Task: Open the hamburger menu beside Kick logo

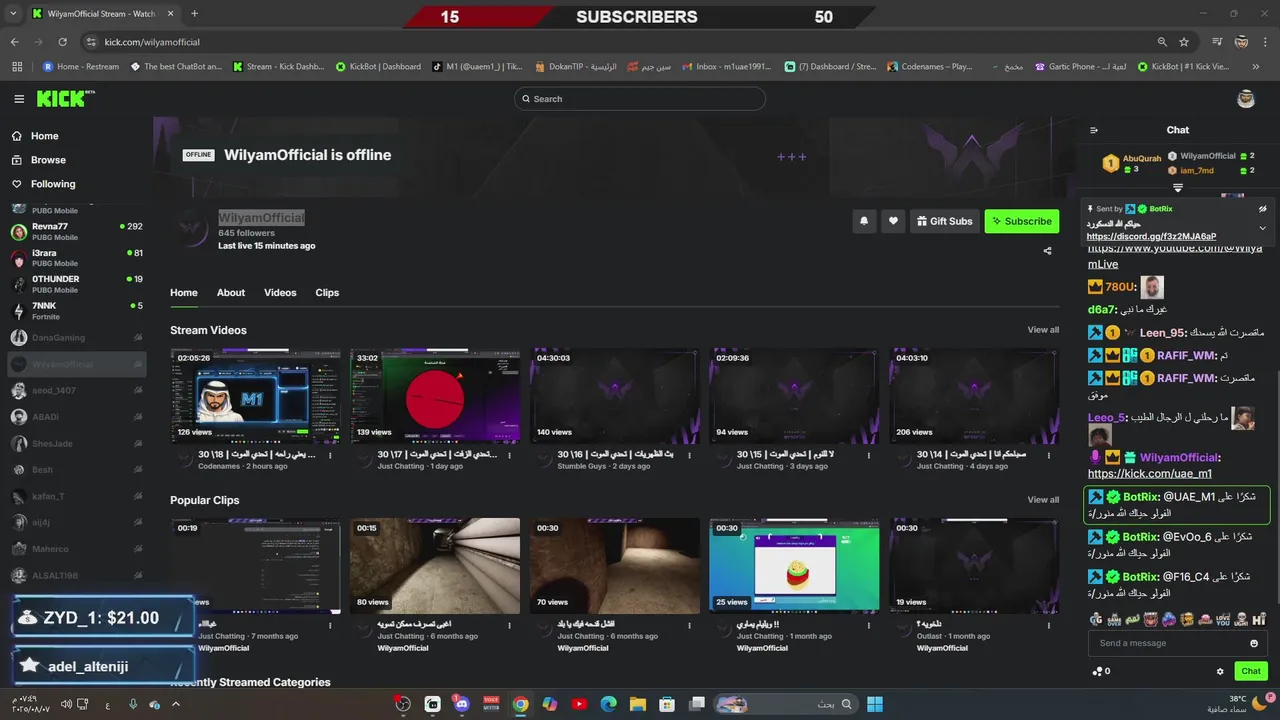Action: click(x=19, y=99)
